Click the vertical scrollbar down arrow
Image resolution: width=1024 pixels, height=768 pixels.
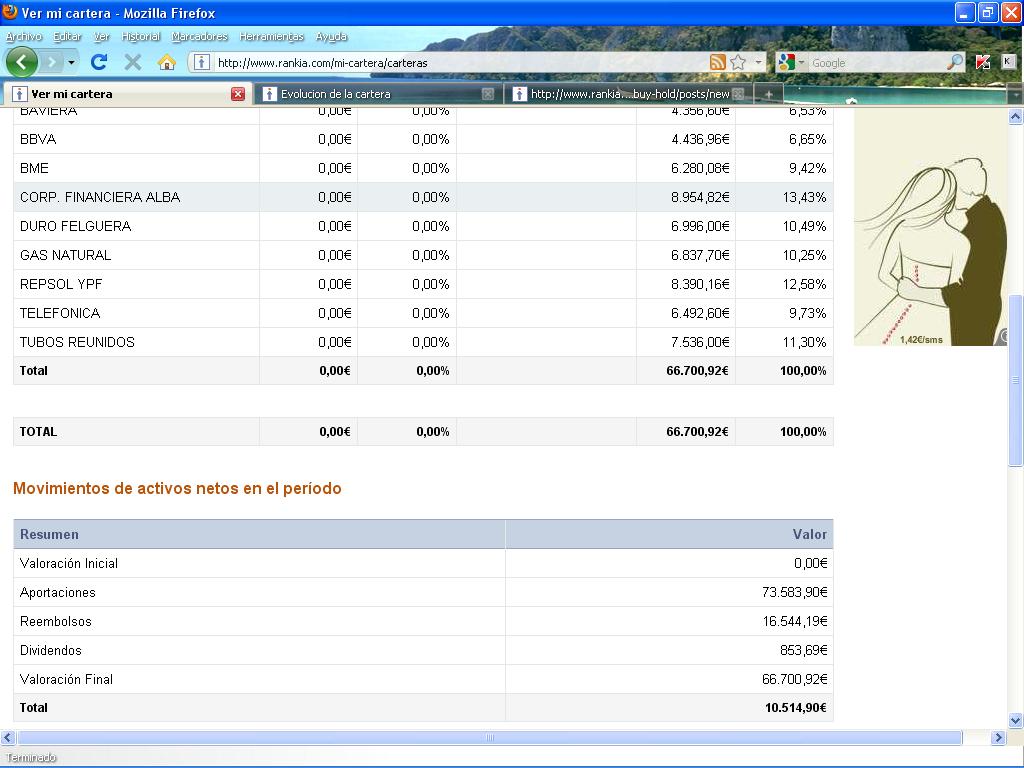pyautogui.click(x=1015, y=720)
